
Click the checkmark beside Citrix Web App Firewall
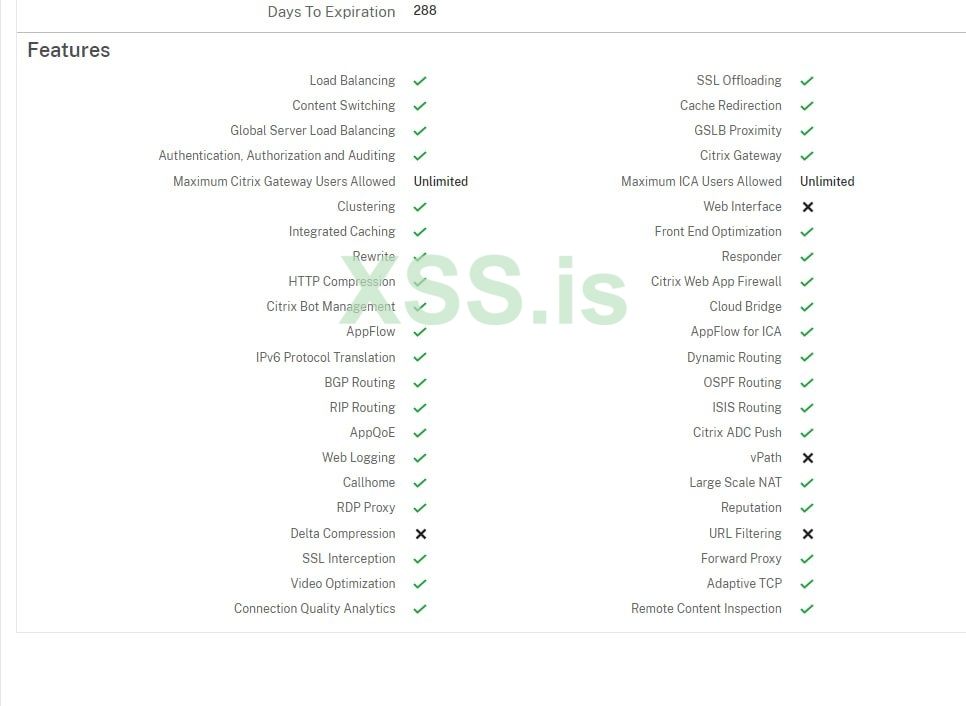tap(807, 282)
